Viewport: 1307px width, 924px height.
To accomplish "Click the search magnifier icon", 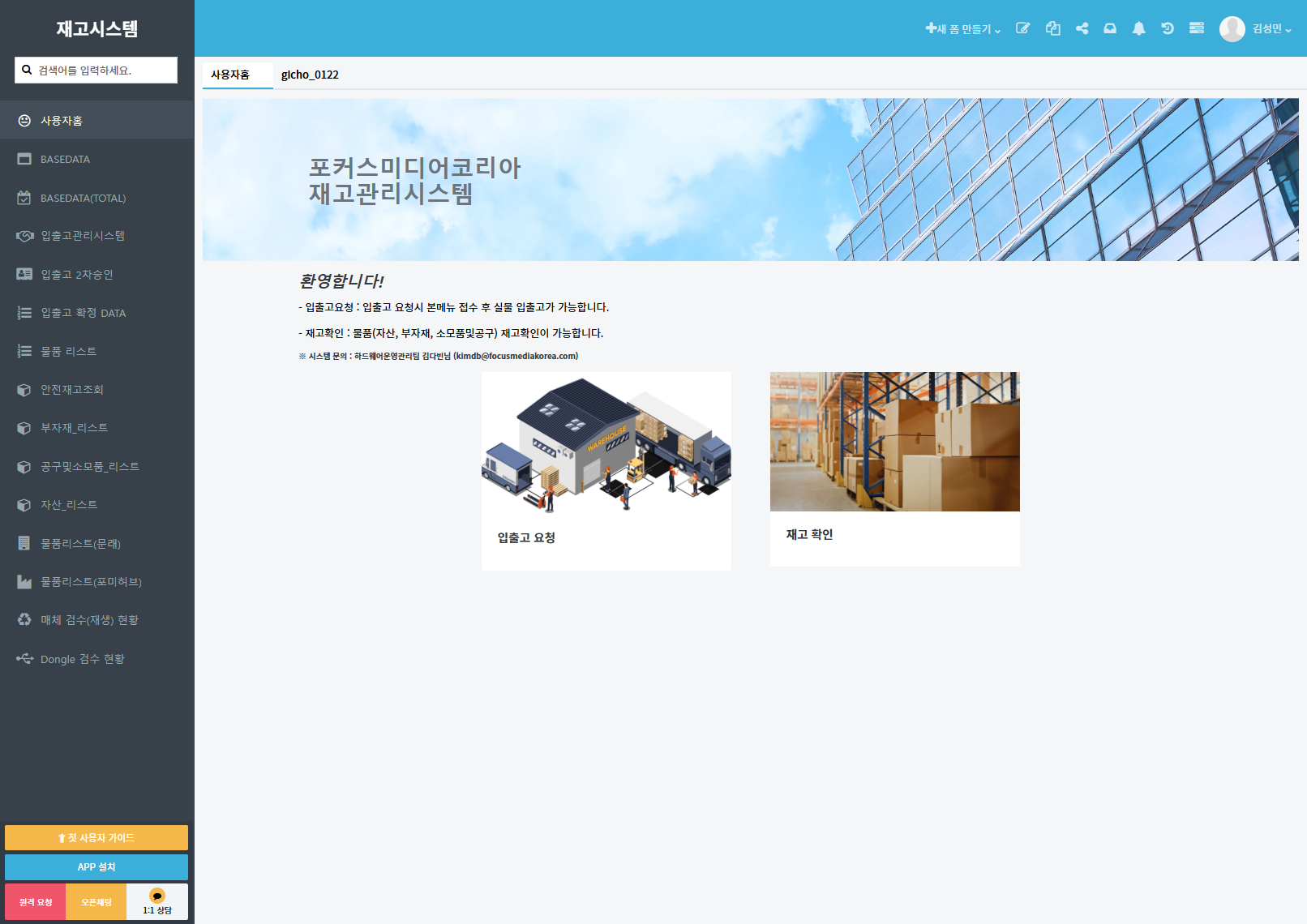I will pos(27,70).
